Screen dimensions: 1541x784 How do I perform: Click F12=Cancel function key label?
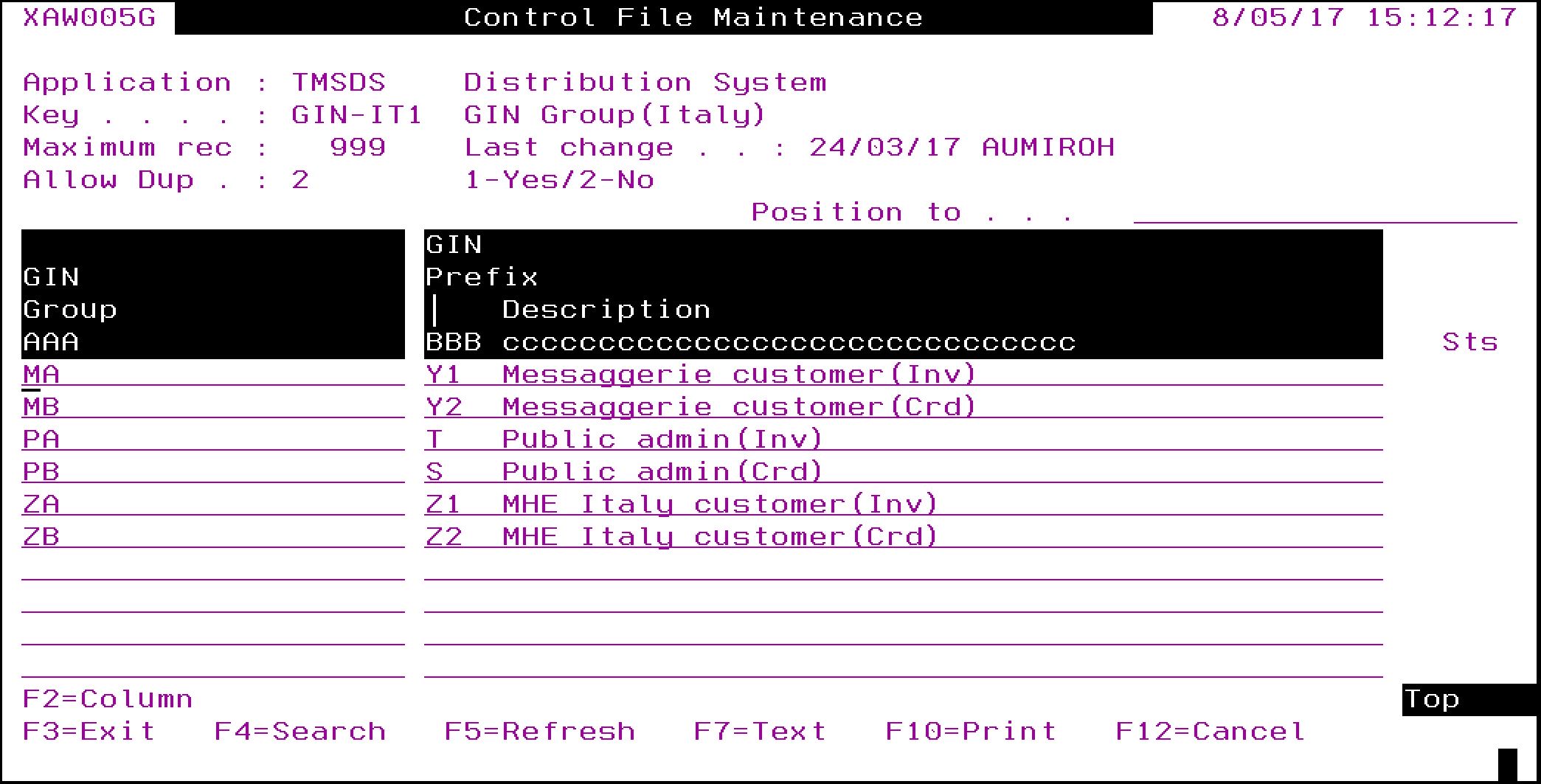click(x=1210, y=731)
